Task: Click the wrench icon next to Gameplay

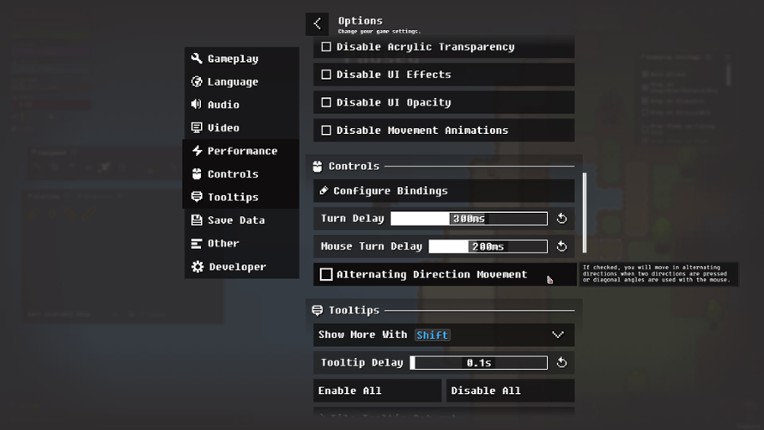Action: [x=196, y=58]
